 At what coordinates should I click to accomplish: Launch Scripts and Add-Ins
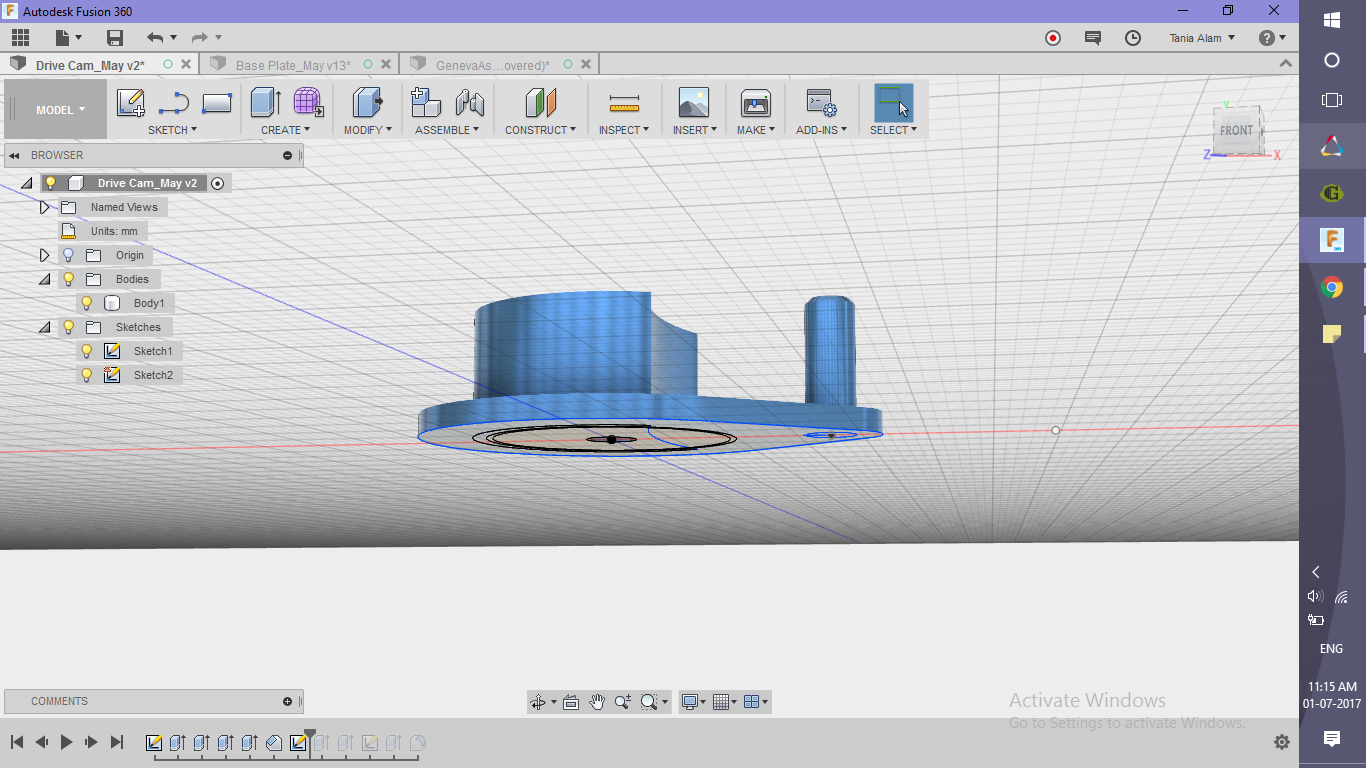coord(821,103)
